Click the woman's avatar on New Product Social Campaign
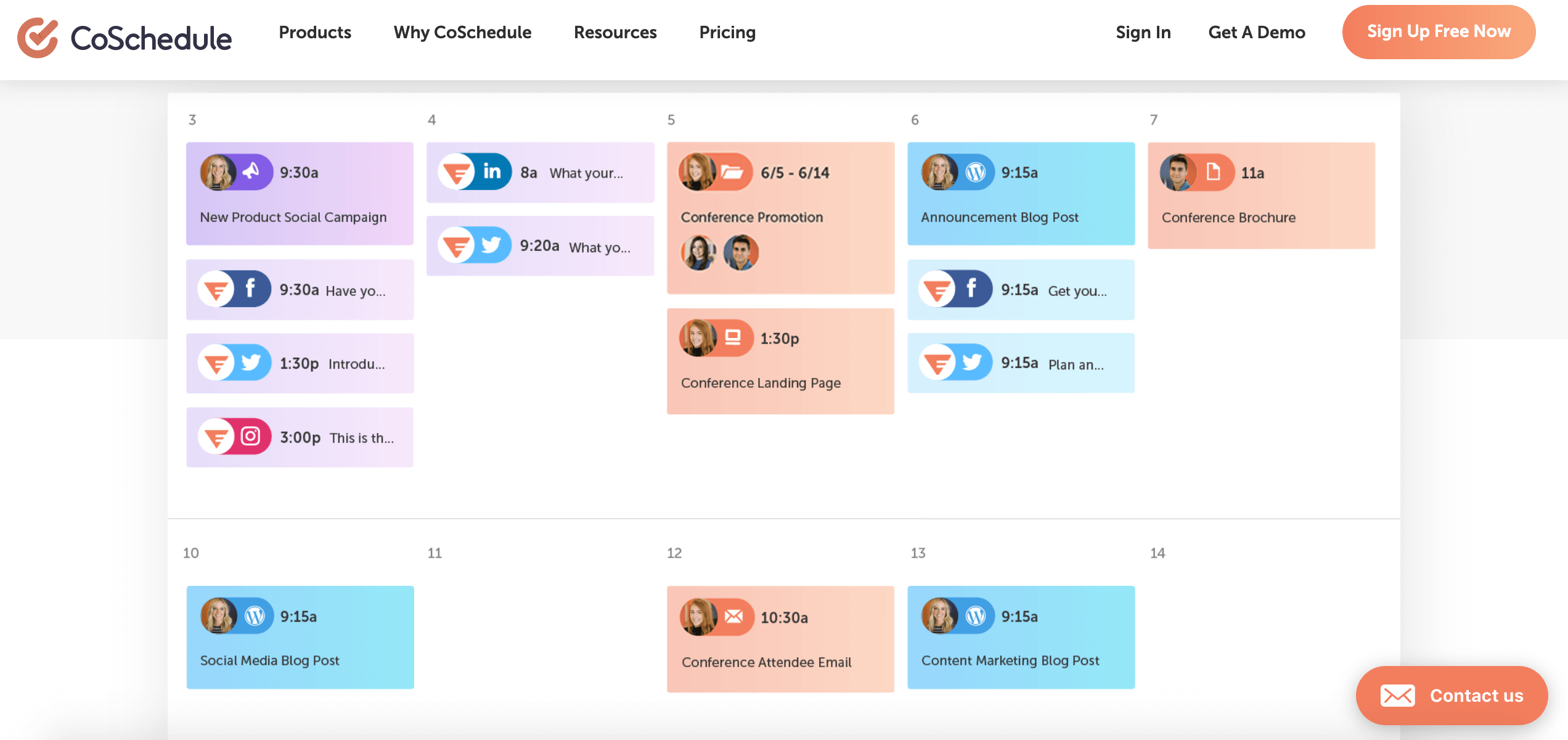 pyautogui.click(x=218, y=172)
